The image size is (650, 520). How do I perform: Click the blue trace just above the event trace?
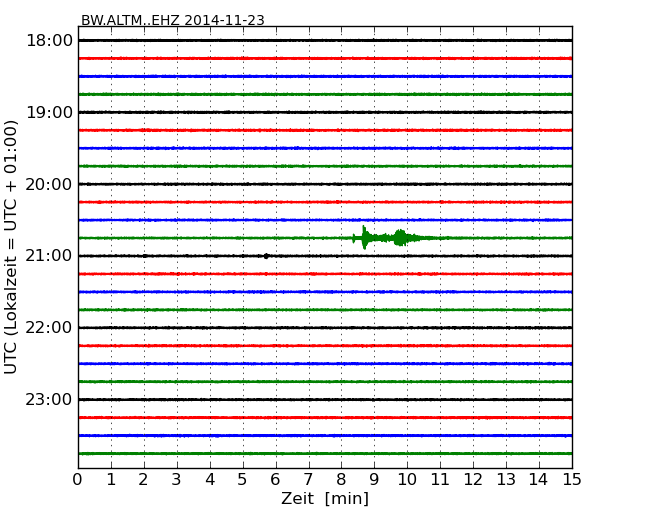325,220
